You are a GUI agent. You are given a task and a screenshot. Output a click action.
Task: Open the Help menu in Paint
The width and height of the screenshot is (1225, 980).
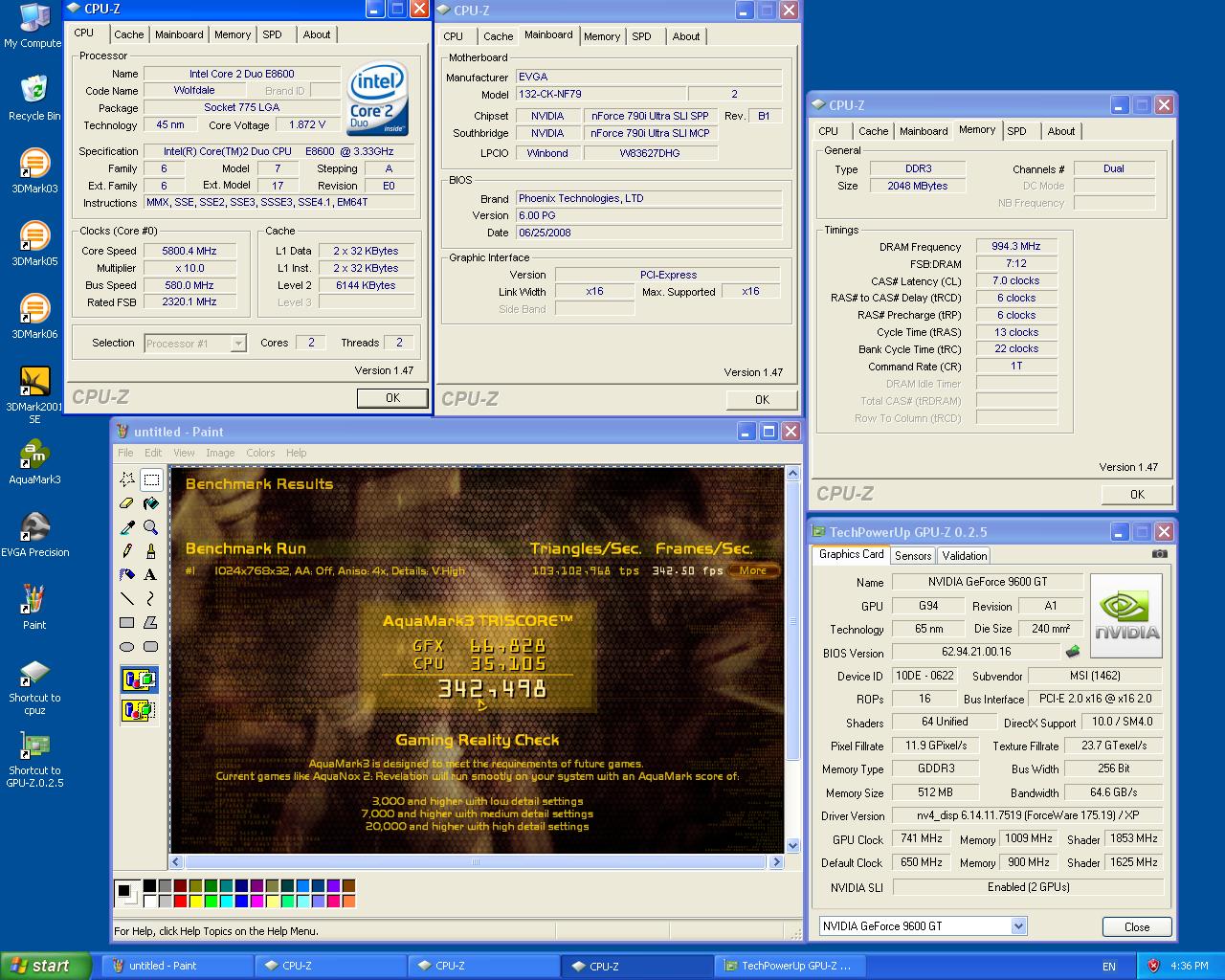tap(297, 453)
